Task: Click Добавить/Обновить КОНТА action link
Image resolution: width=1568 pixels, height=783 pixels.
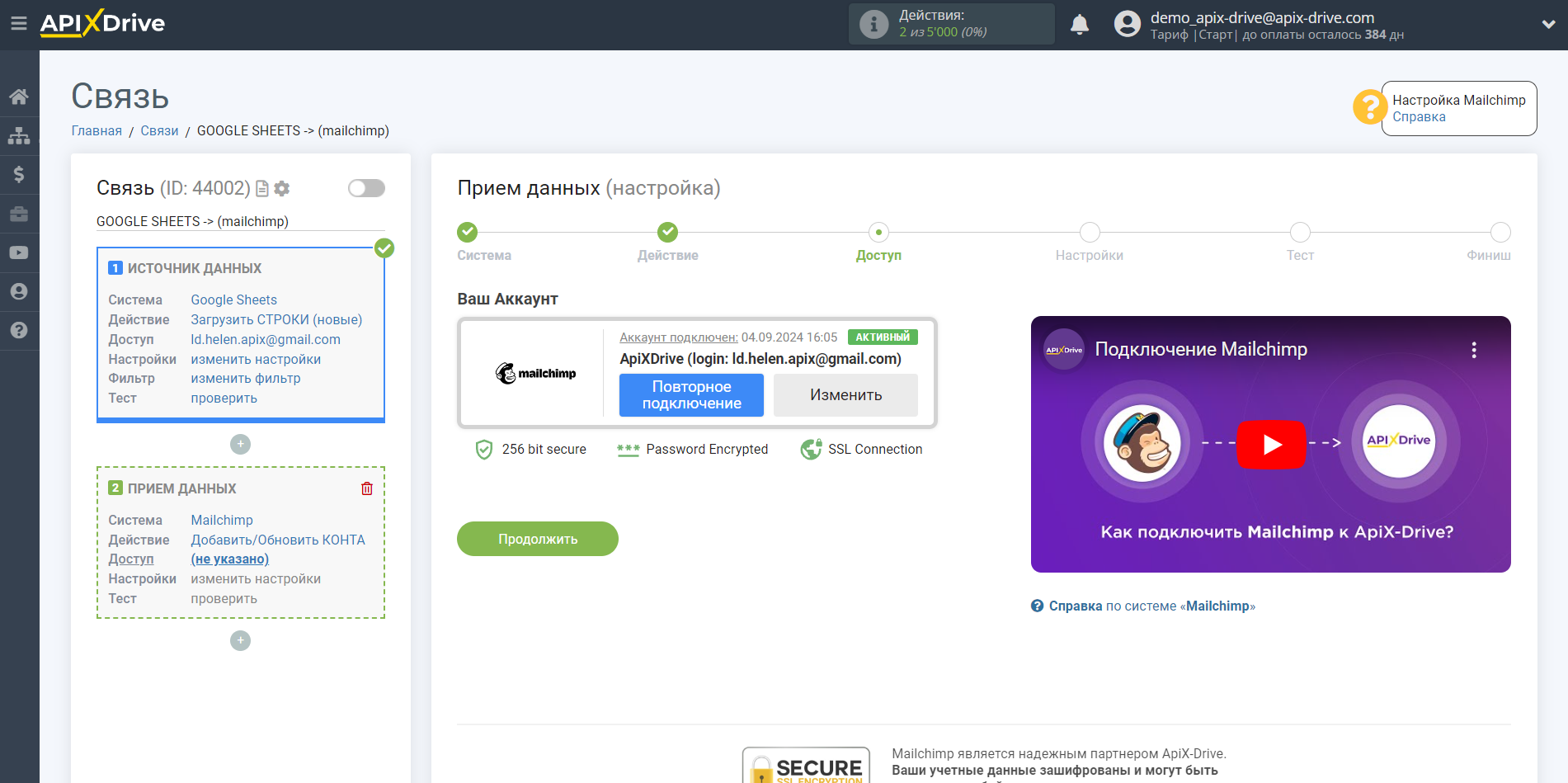Action: (x=278, y=540)
